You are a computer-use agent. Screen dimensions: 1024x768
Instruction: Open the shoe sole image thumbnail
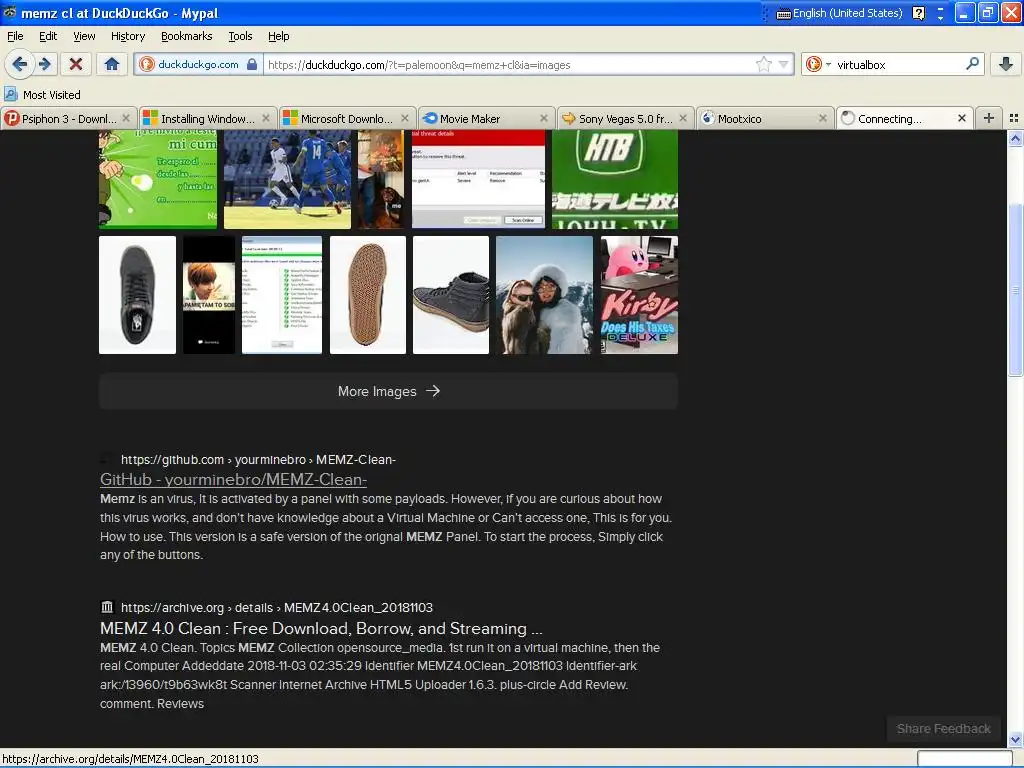368,295
